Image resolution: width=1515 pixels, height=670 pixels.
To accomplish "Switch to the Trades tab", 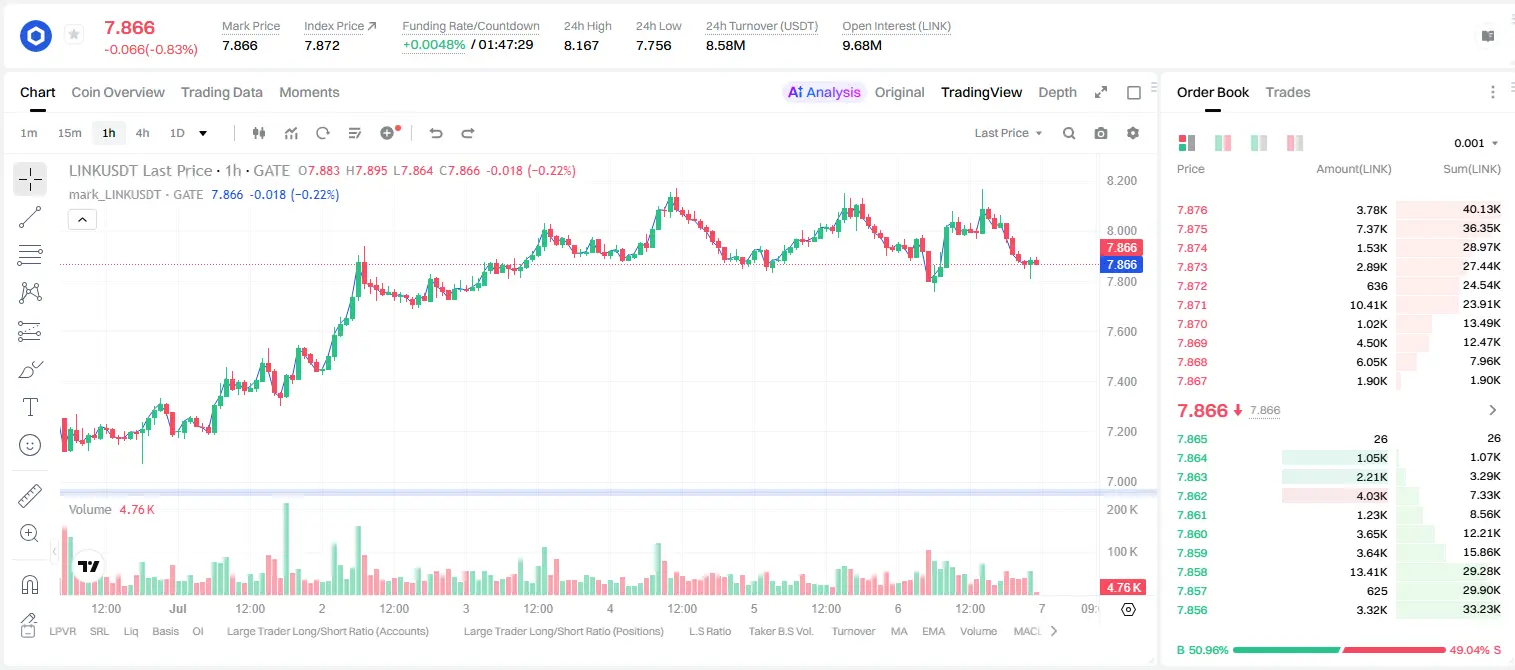I will click(x=1287, y=92).
